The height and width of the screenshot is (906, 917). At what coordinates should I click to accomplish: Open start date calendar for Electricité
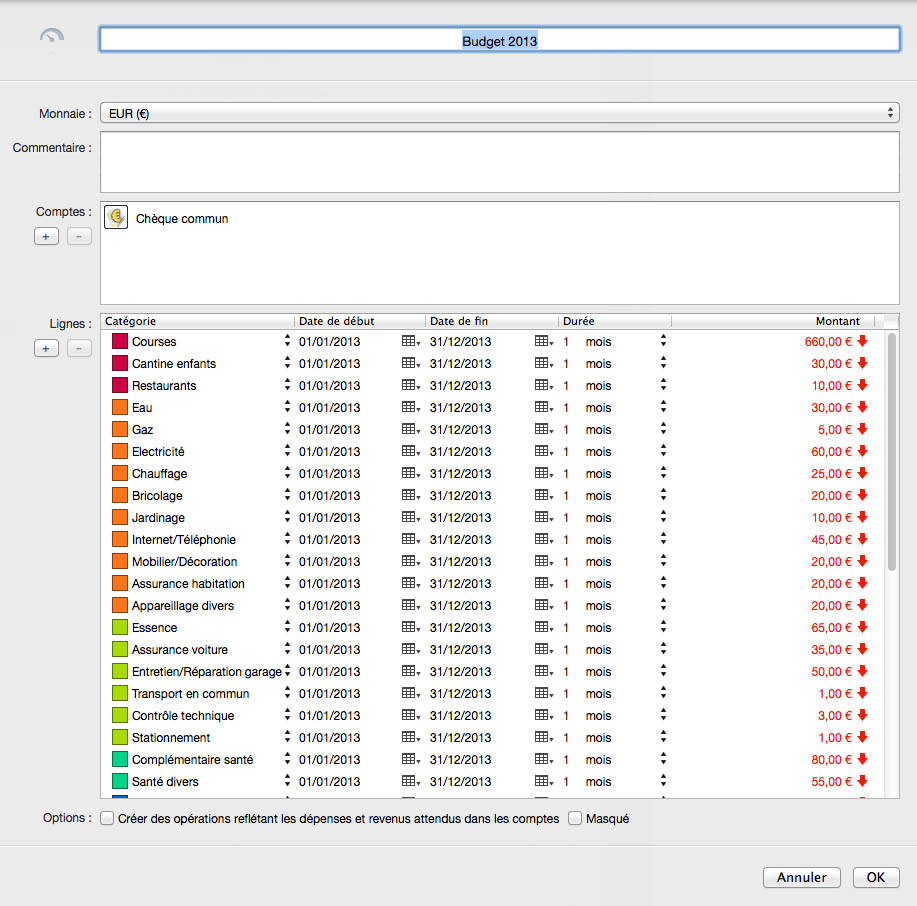point(411,451)
